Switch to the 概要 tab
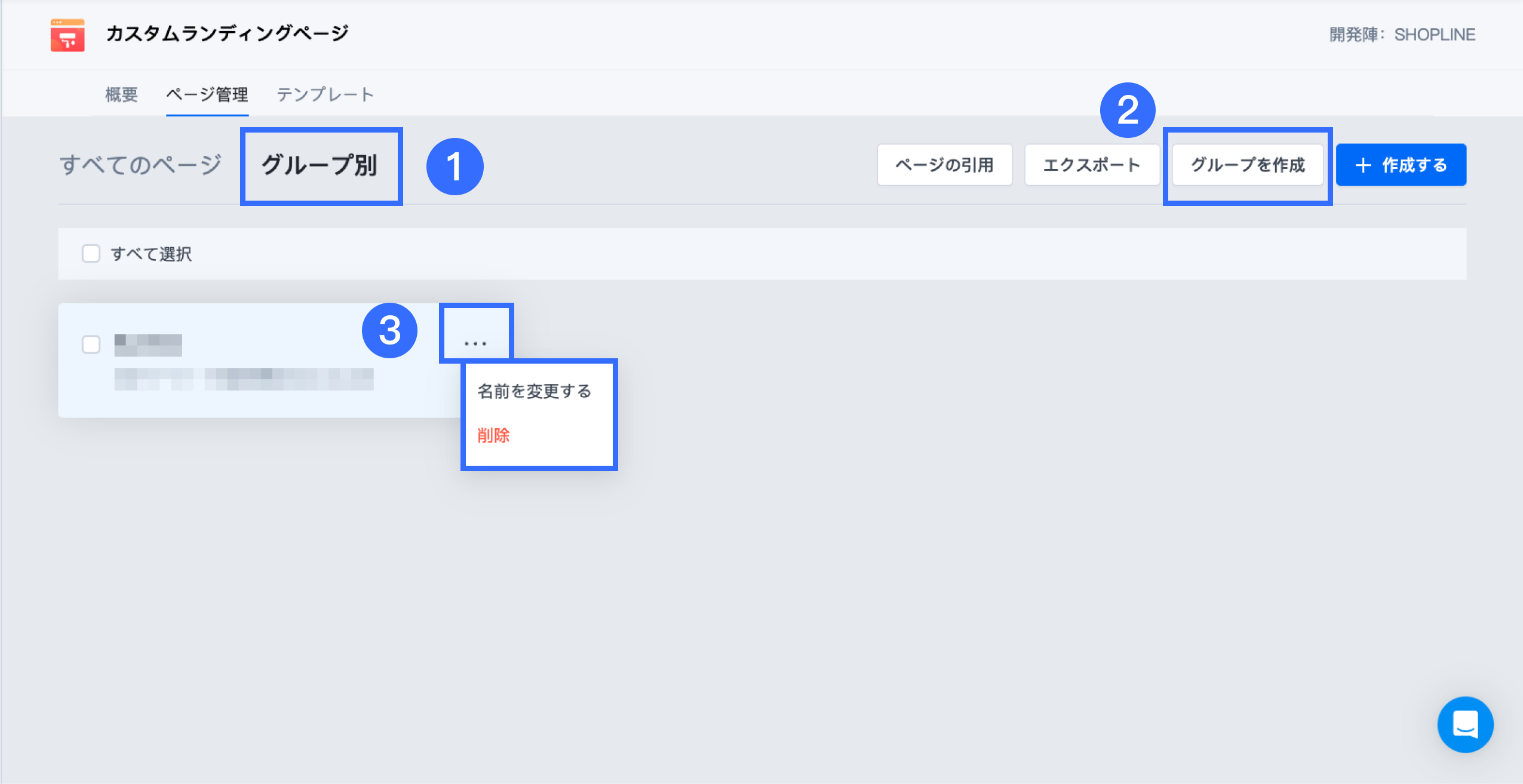The width and height of the screenshot is (1523, 784). click(x=121, y=94)
